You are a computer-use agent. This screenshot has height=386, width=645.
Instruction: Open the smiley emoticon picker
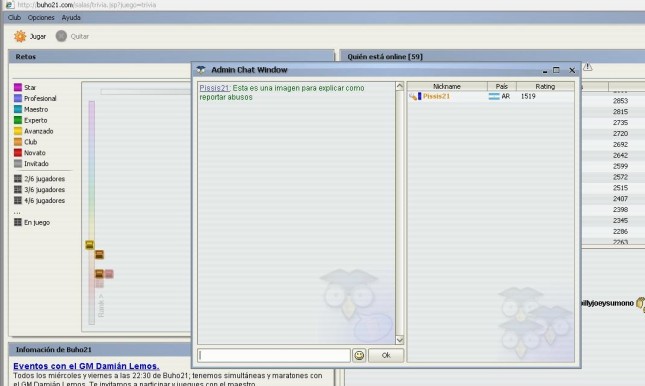[359, 355]
